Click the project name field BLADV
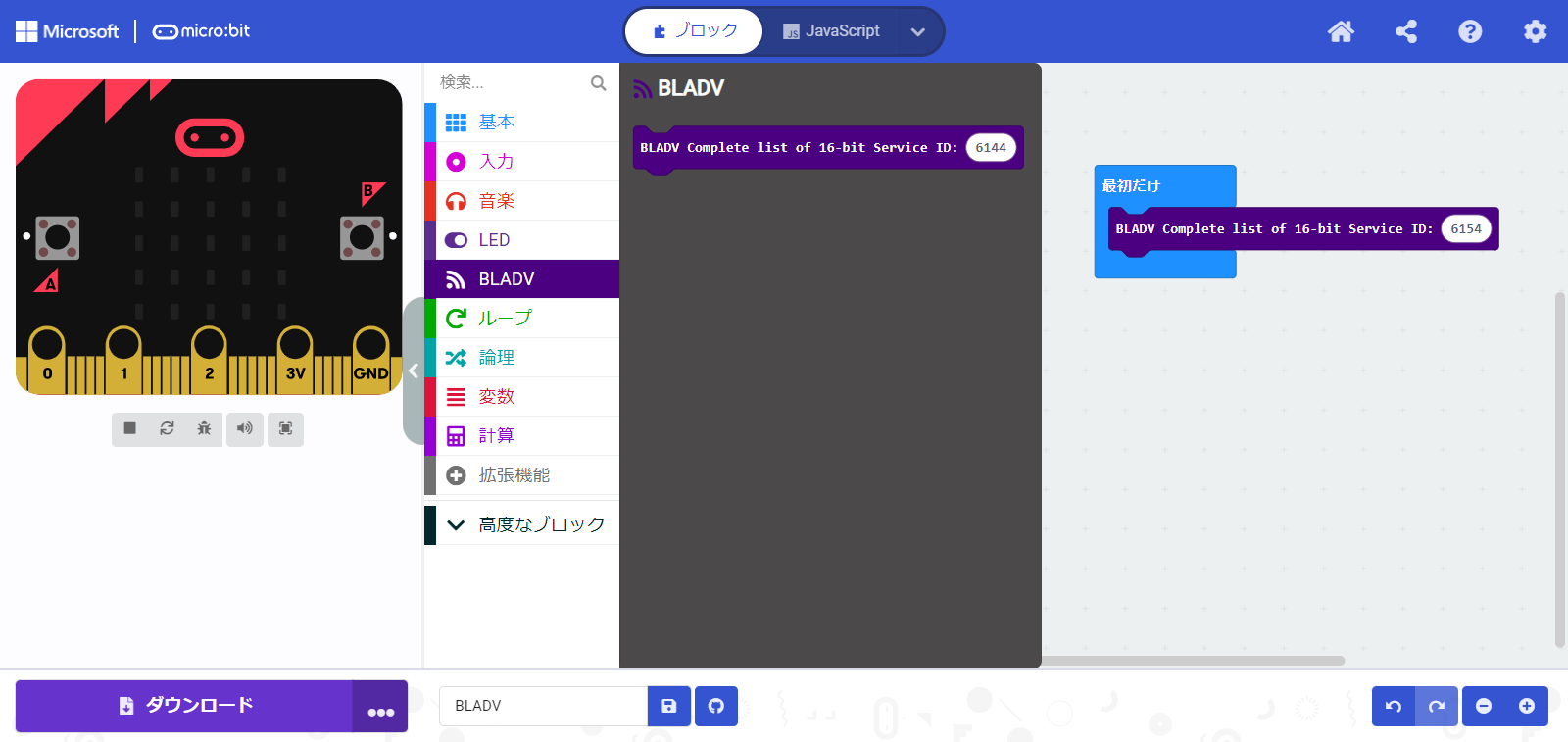Viewport: 1568px width, 742px height. point(544,706)
